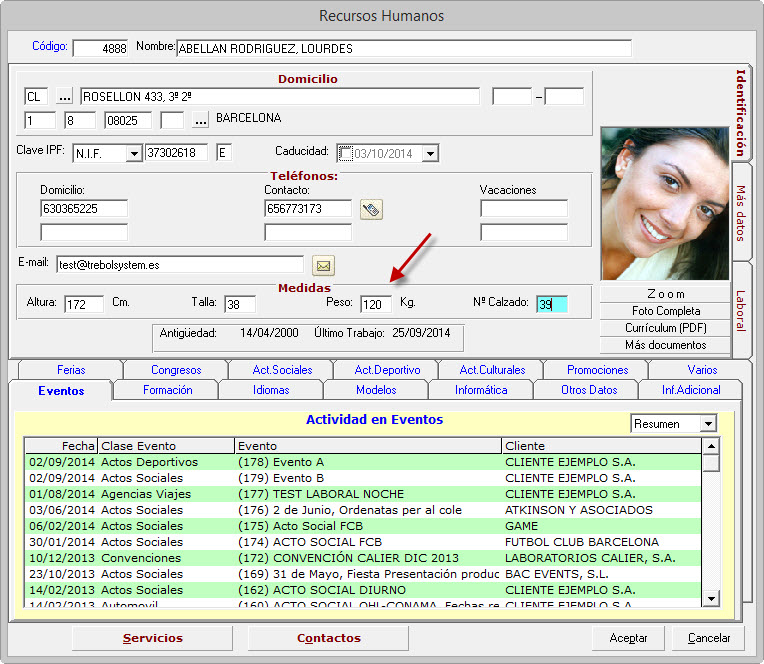Open the vertical Laboral tab

(x=741, y=310)
